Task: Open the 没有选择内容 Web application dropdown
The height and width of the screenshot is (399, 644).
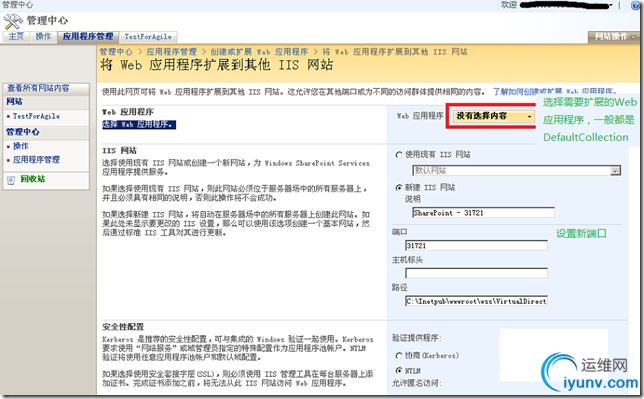Action: tap(493, 116)
